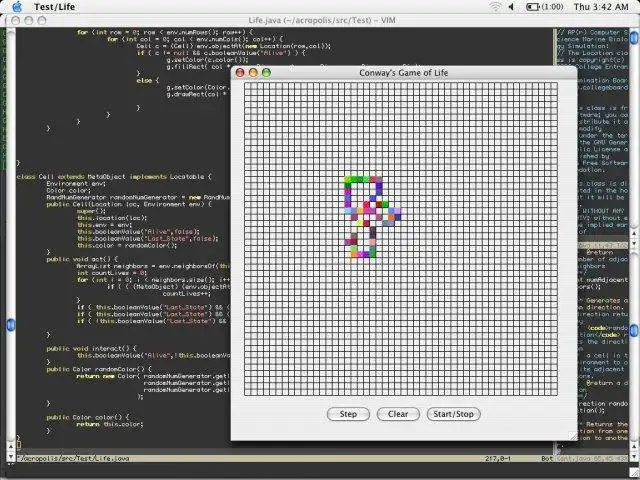Click the Wi-Fi status icon in the menu bar
This screenshot has width=640, height=480.
click(495, 7)
